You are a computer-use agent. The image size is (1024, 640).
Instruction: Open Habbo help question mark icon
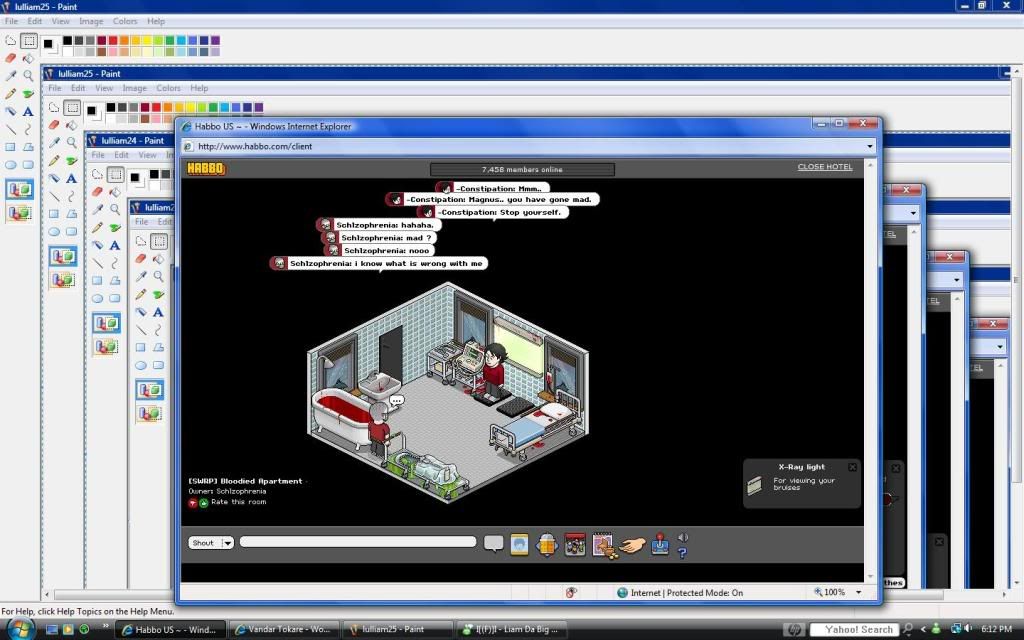tap(682, 552)
